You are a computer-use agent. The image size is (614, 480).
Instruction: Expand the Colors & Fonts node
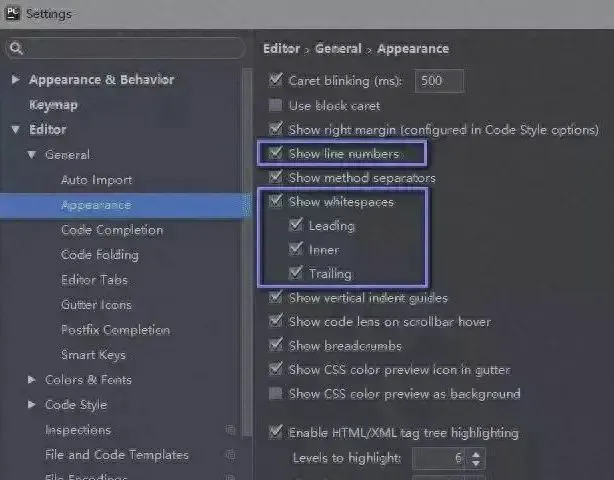32,380
